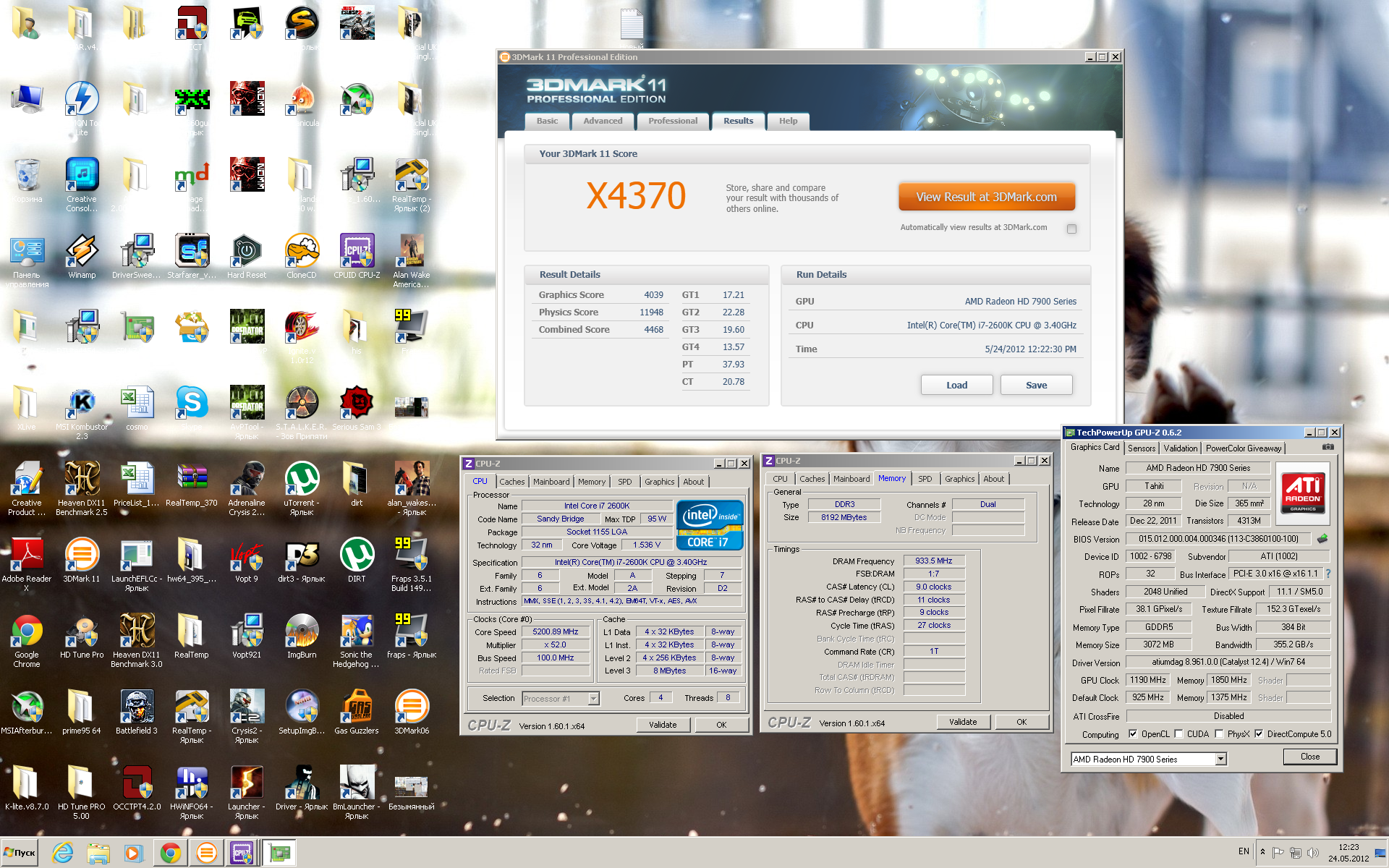Toggle the OpenCL checkbox in GPU-Z
The height and width of the screenshot is (868, 1389).
tap(1133, 734)
